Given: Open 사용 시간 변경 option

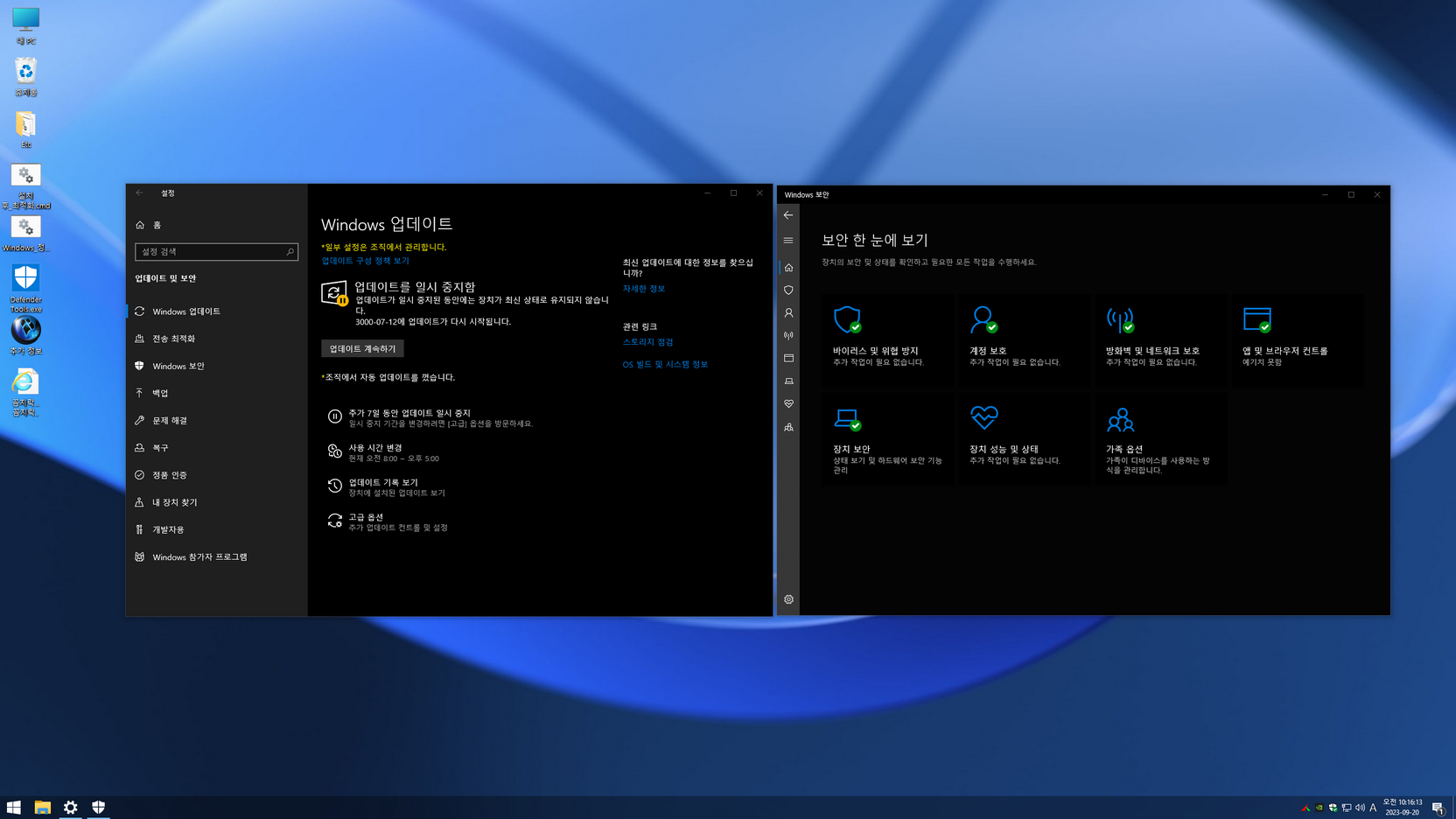Looking at the screenshot, I should 383,452.
